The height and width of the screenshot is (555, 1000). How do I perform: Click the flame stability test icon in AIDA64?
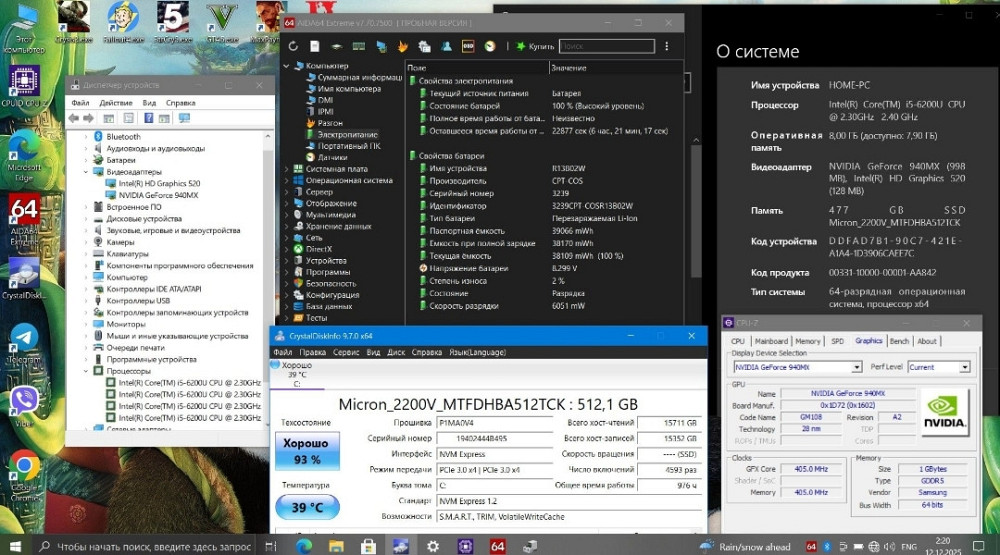tap(403, 46)
